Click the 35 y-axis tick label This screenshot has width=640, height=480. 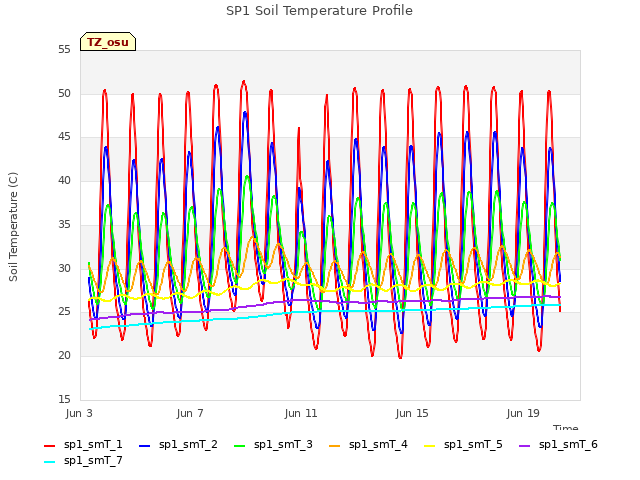(64, 224)
